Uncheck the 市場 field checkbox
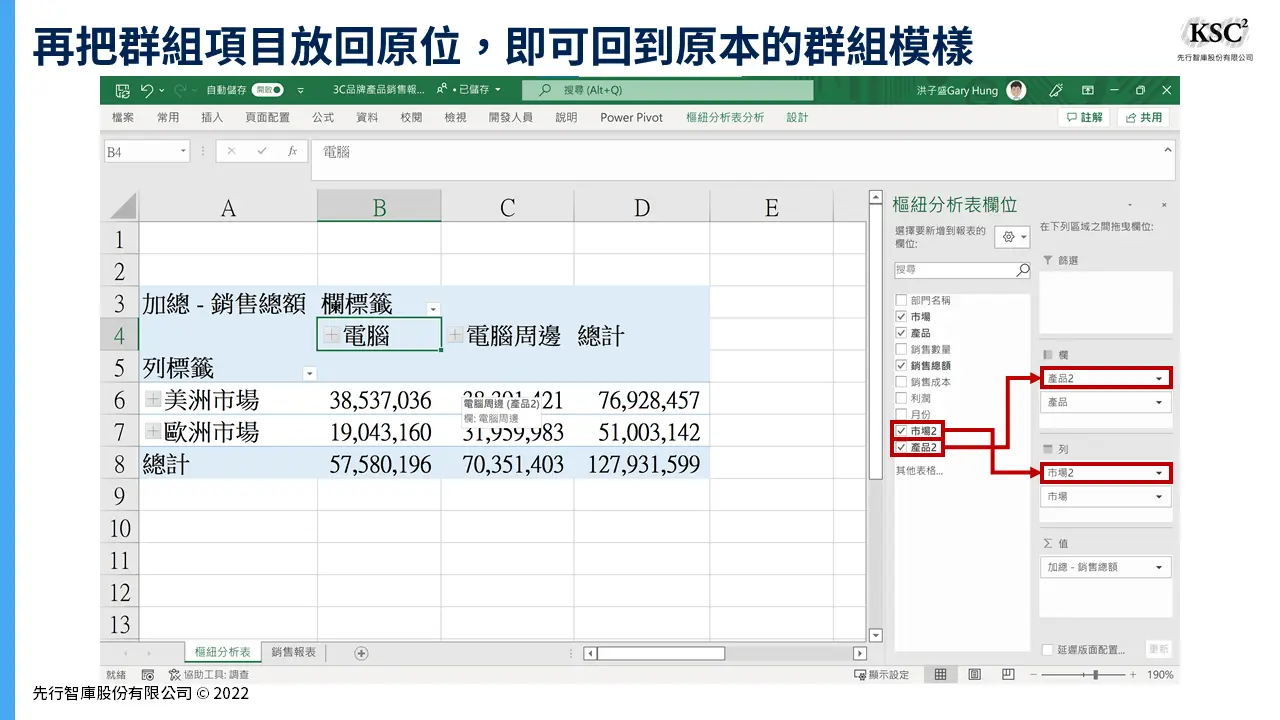This screenshot has height=720, width=1280. [901, 316]
